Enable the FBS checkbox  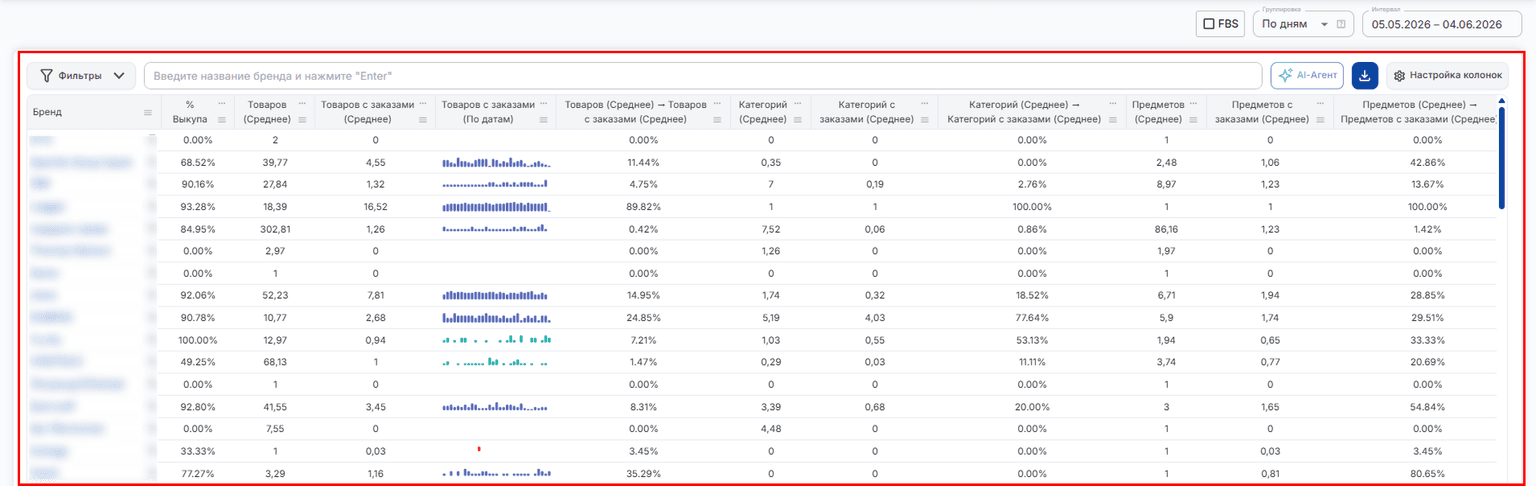point(1209,23)
